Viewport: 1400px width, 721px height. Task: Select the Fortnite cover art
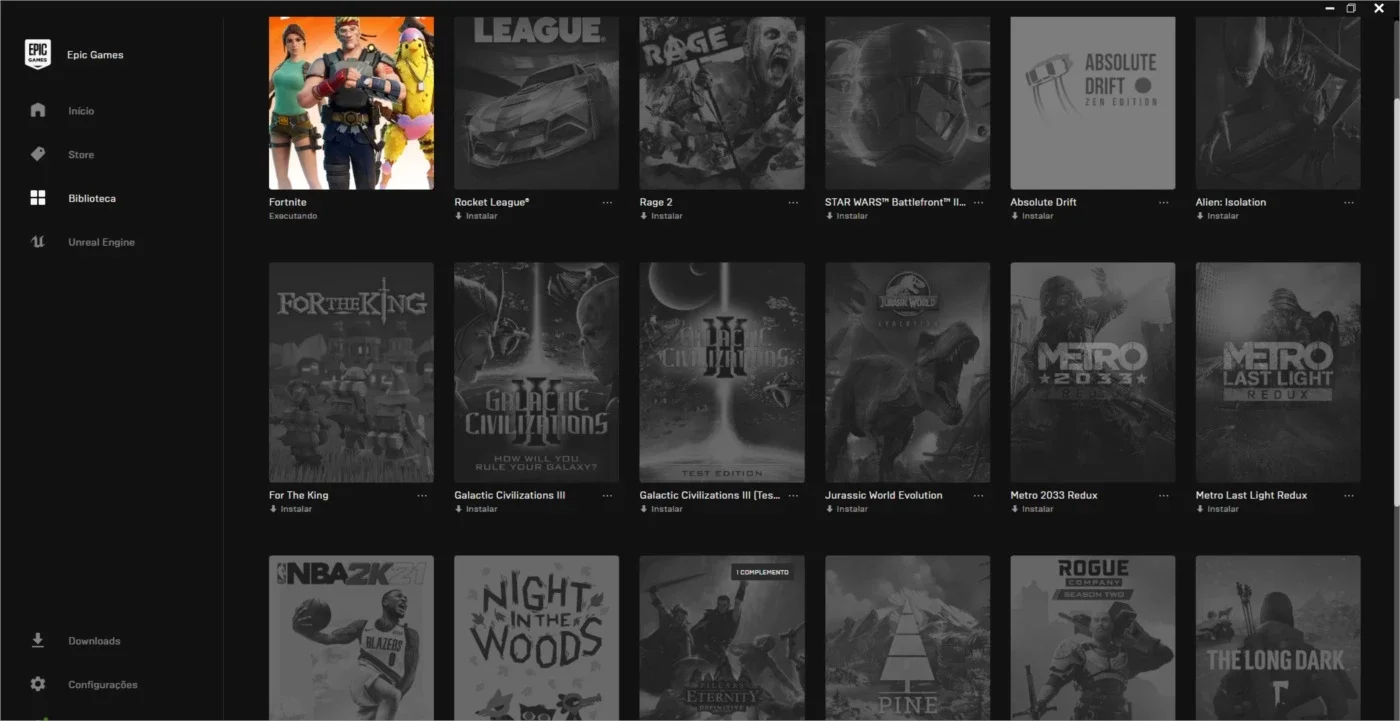(x=351, y=103)
